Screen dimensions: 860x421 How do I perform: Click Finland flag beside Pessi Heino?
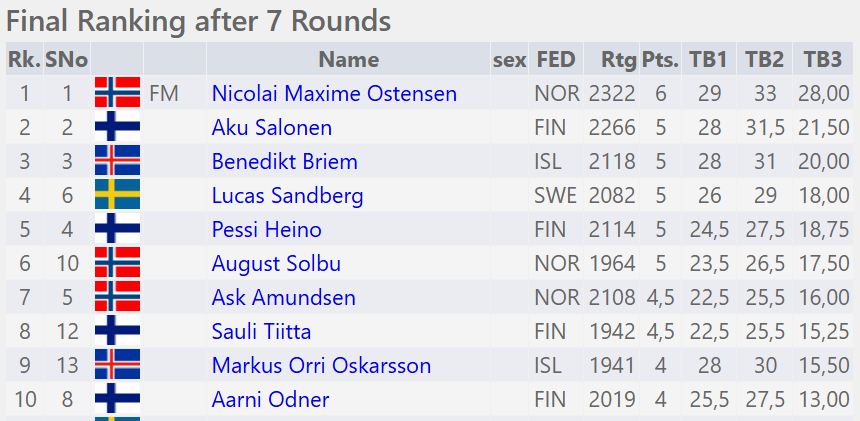point(117,230)
